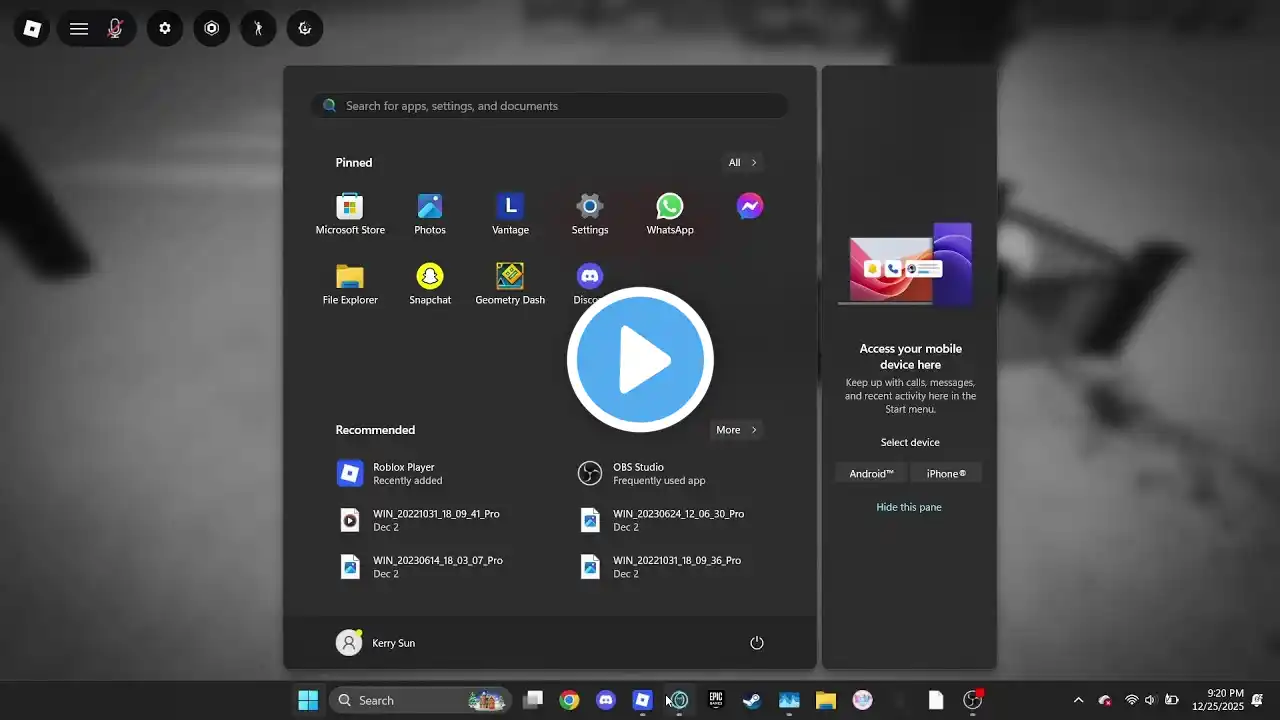Select Android as mobile device
The width and height of the screenshot is (1280, 720).
pyautogui.click(x=871, y=473)
